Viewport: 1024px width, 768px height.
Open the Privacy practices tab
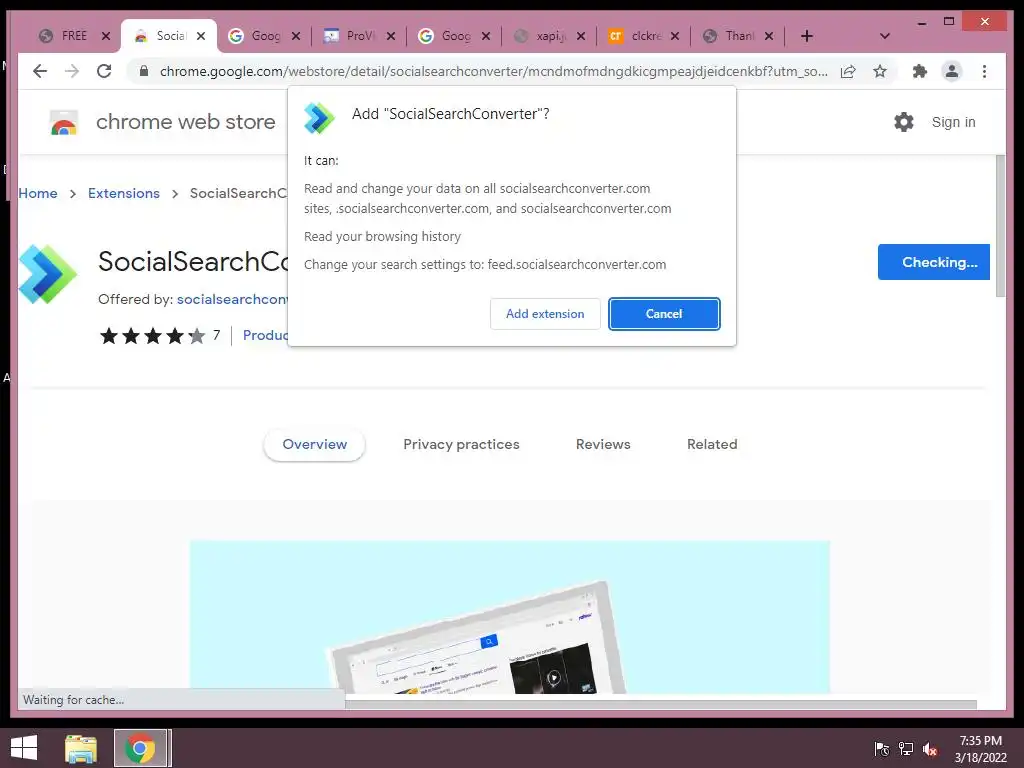tap(461, 445)
